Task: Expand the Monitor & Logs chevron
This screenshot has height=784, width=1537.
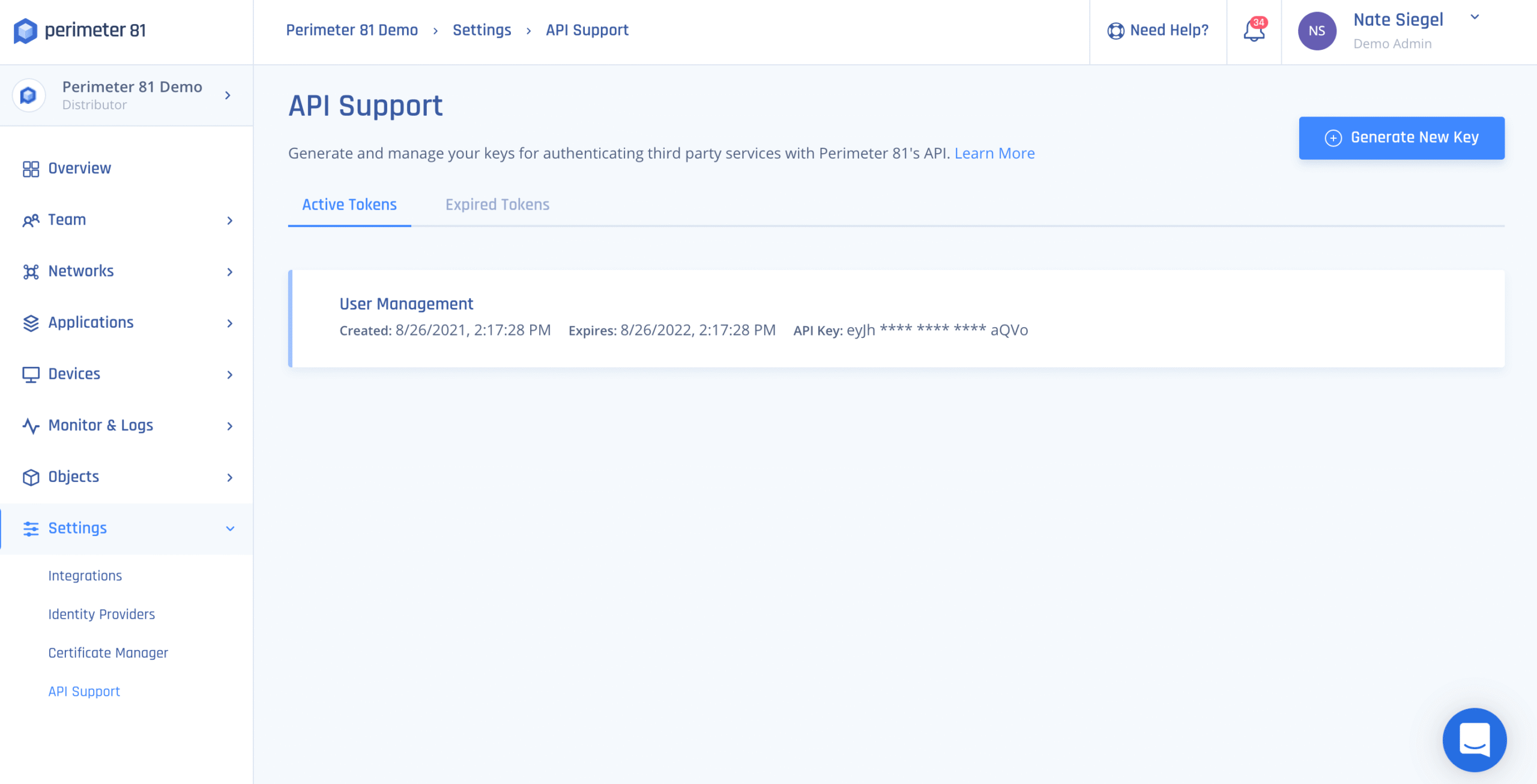Action: 229,426
